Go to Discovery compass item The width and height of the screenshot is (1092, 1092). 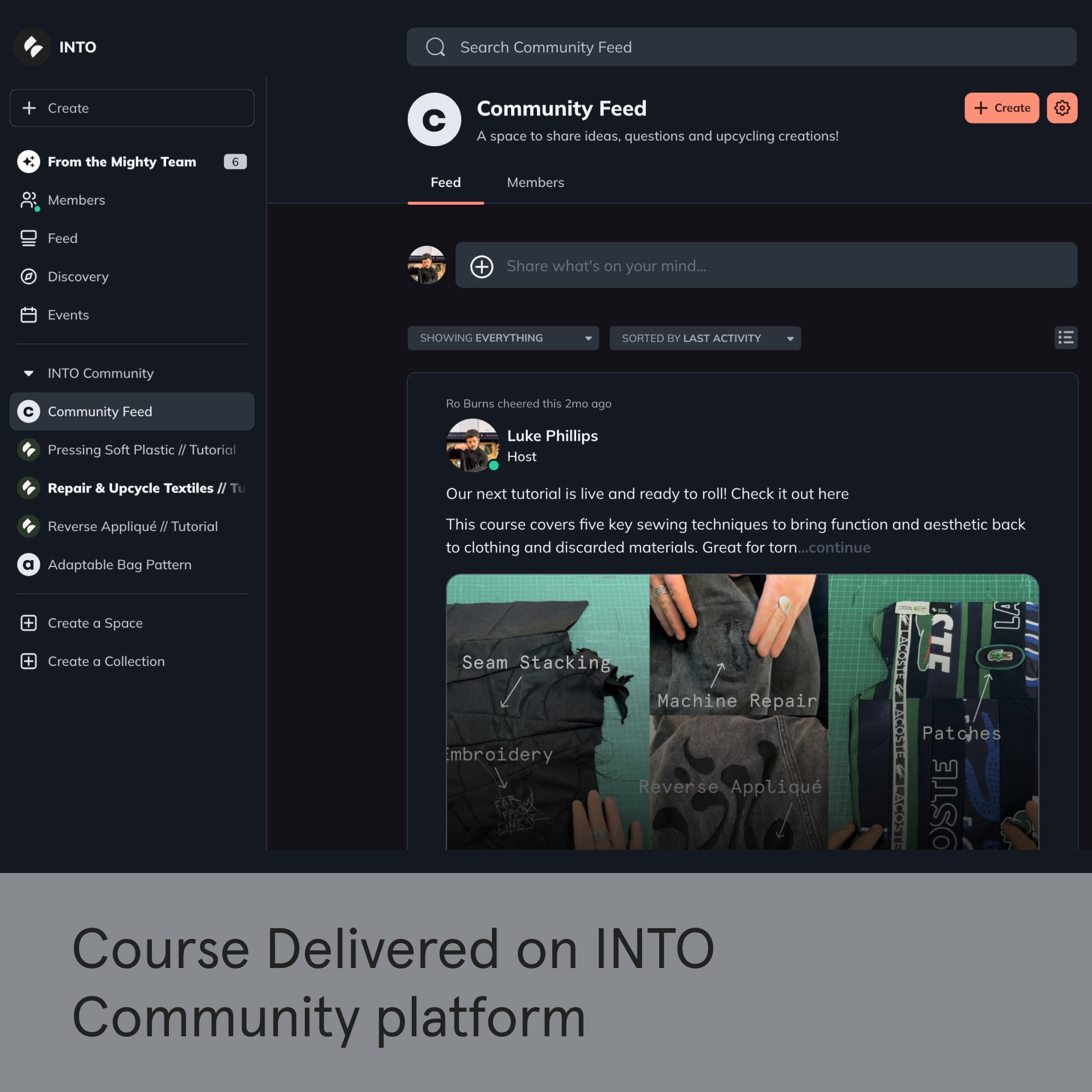coord(77,276)
